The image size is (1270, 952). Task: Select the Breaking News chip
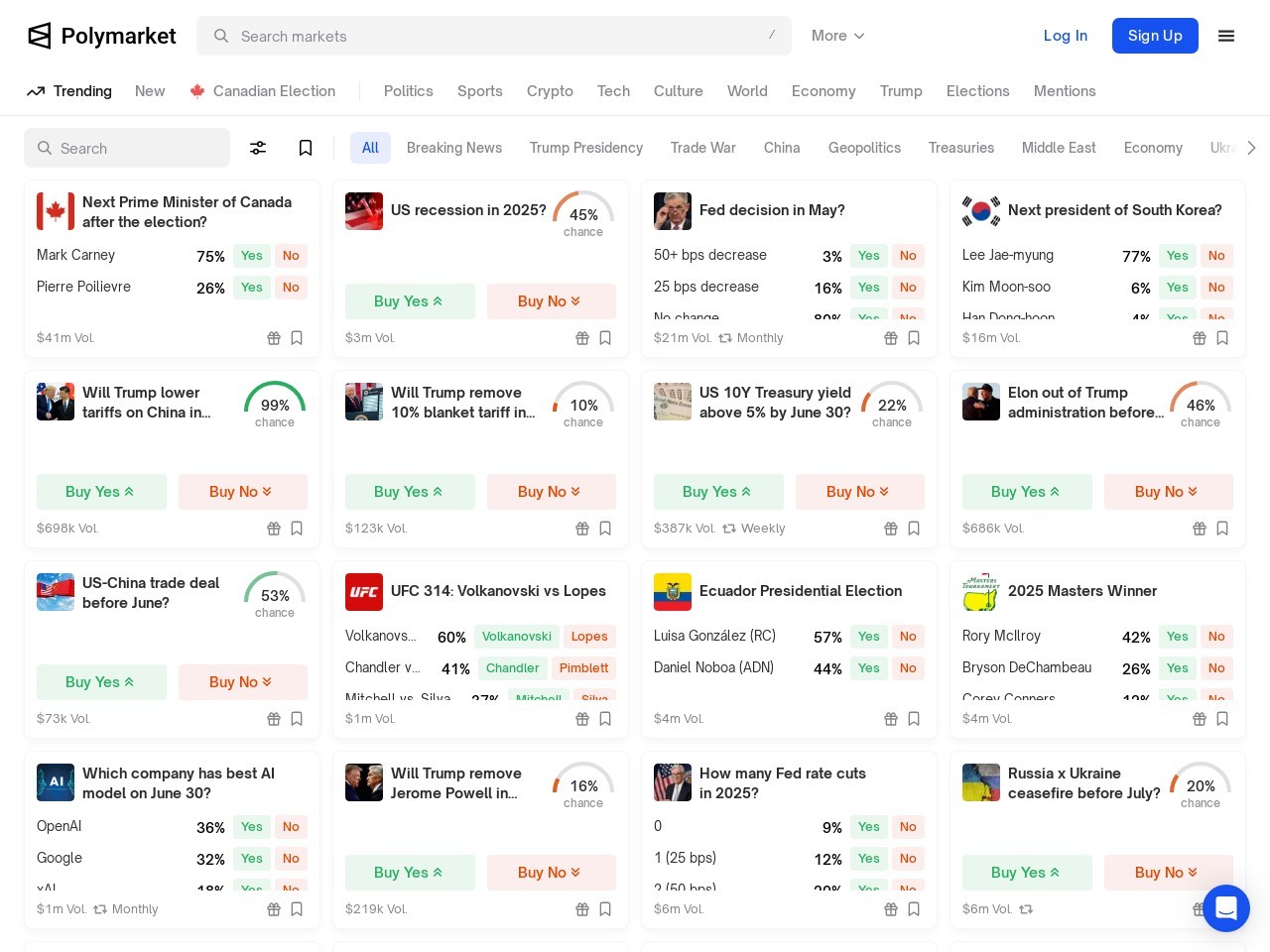click(x=454, y=148)
